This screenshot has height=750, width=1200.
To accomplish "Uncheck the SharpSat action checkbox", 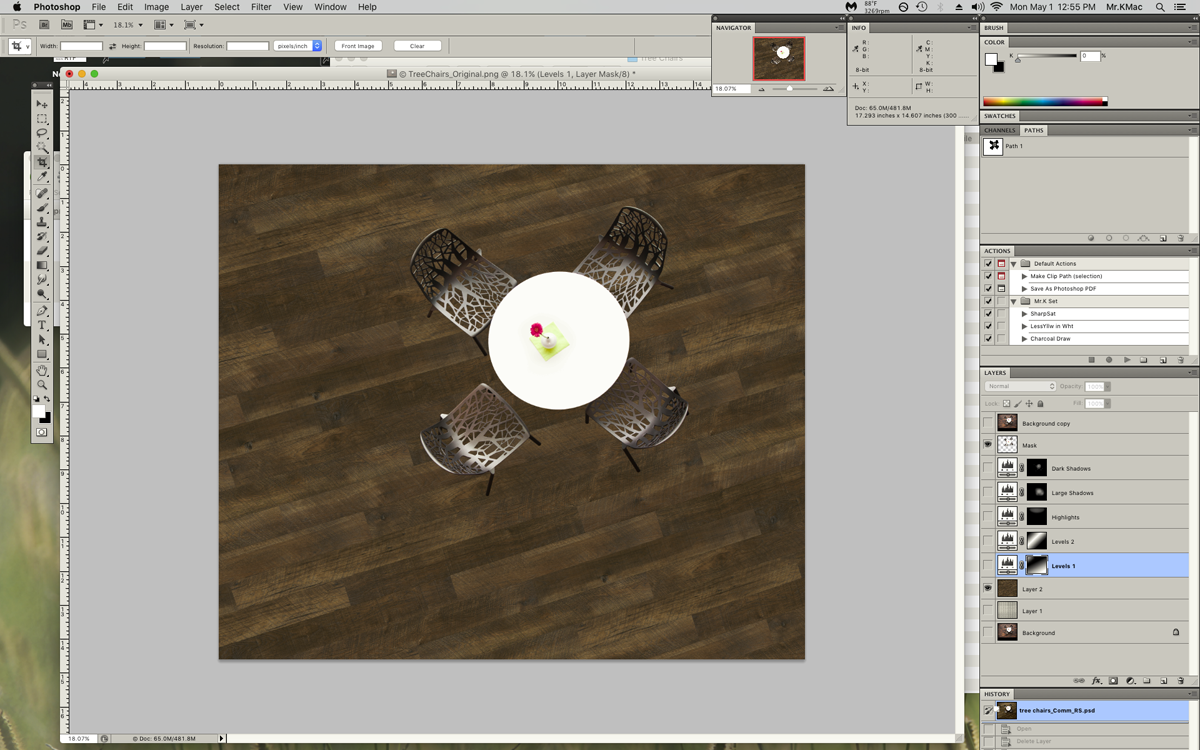I will 988,314.
